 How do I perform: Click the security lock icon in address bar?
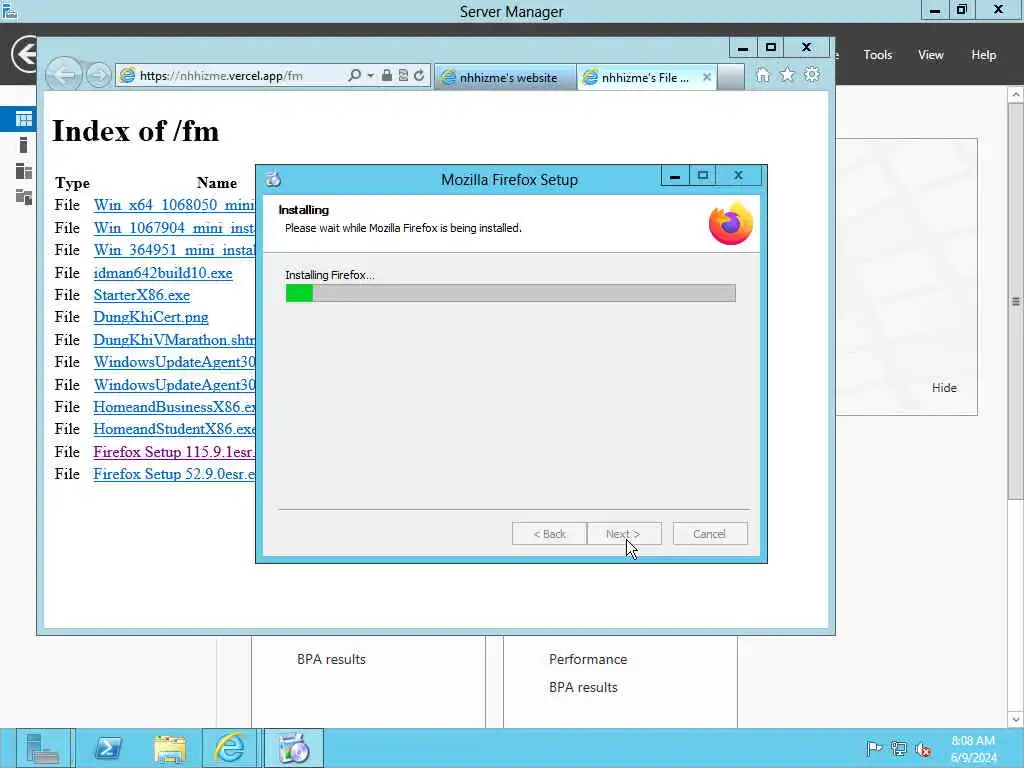(387, 76)
